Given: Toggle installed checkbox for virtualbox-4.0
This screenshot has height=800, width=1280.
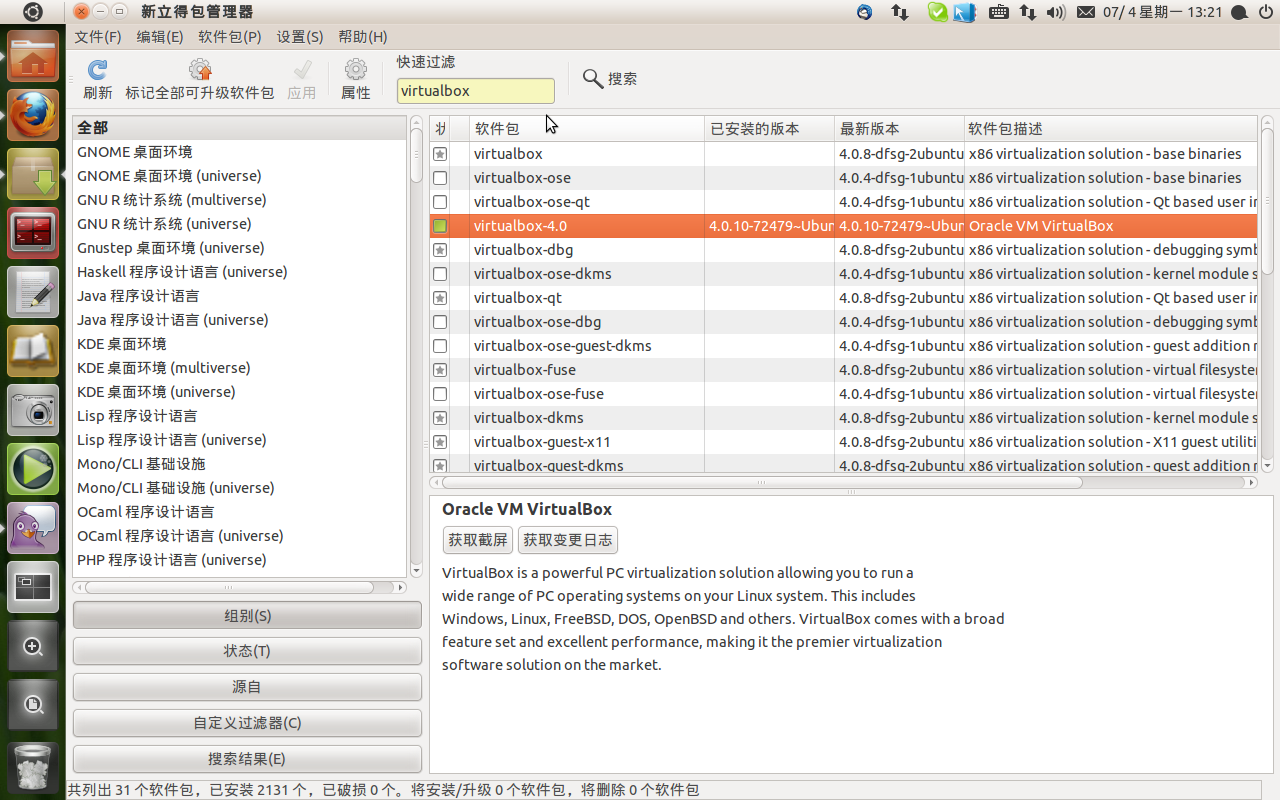Looking at the screenshot, I should coord(440,226).
